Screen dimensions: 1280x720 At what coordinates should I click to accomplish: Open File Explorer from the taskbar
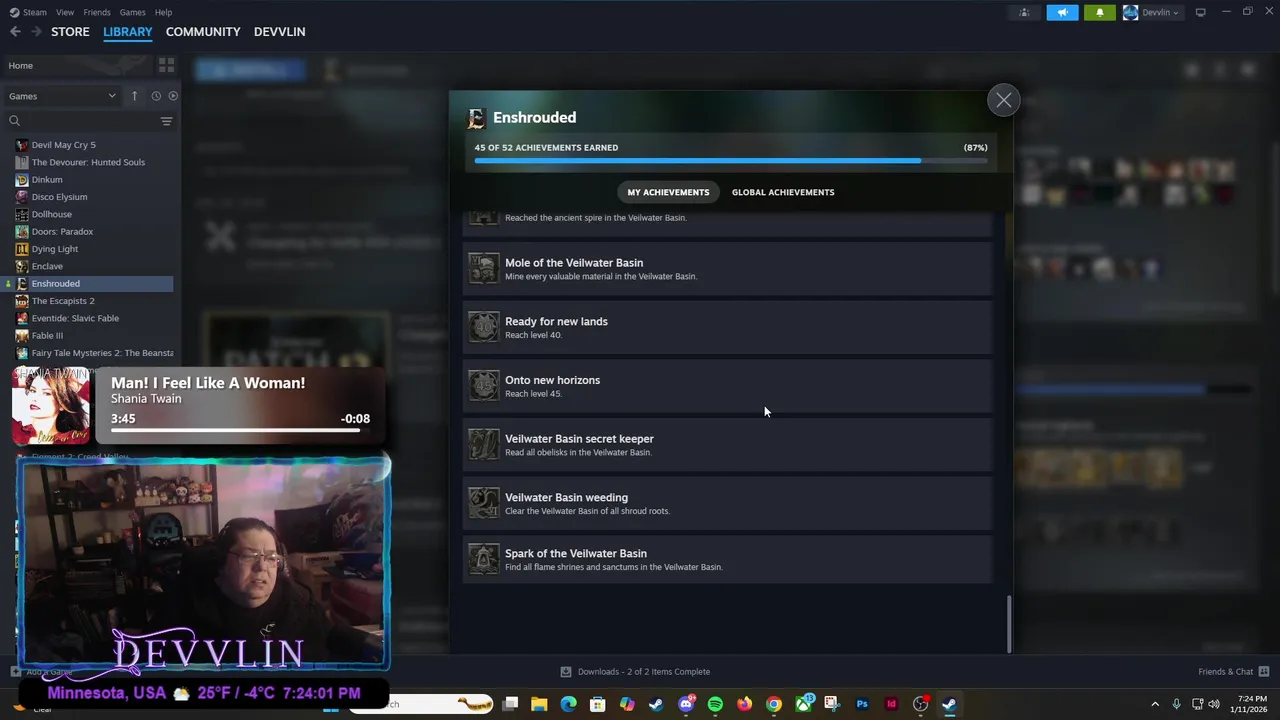[x=539, y=704]
